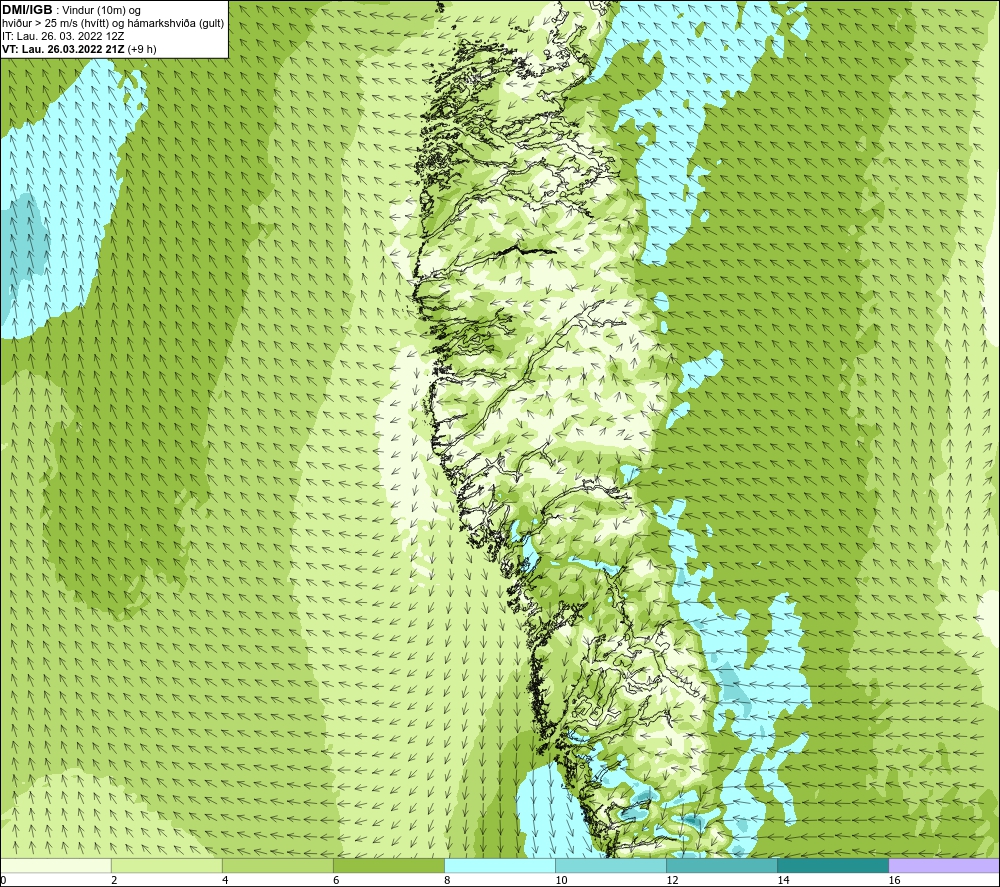The width and height of the screenshot is (1000, 887).
Task: Click the scale label '14'
Action: point(783,881)
